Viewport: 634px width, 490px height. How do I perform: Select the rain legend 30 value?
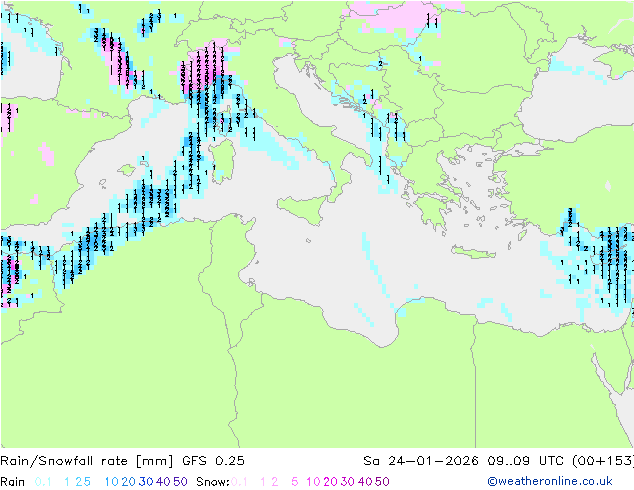[x=146, y=482]
